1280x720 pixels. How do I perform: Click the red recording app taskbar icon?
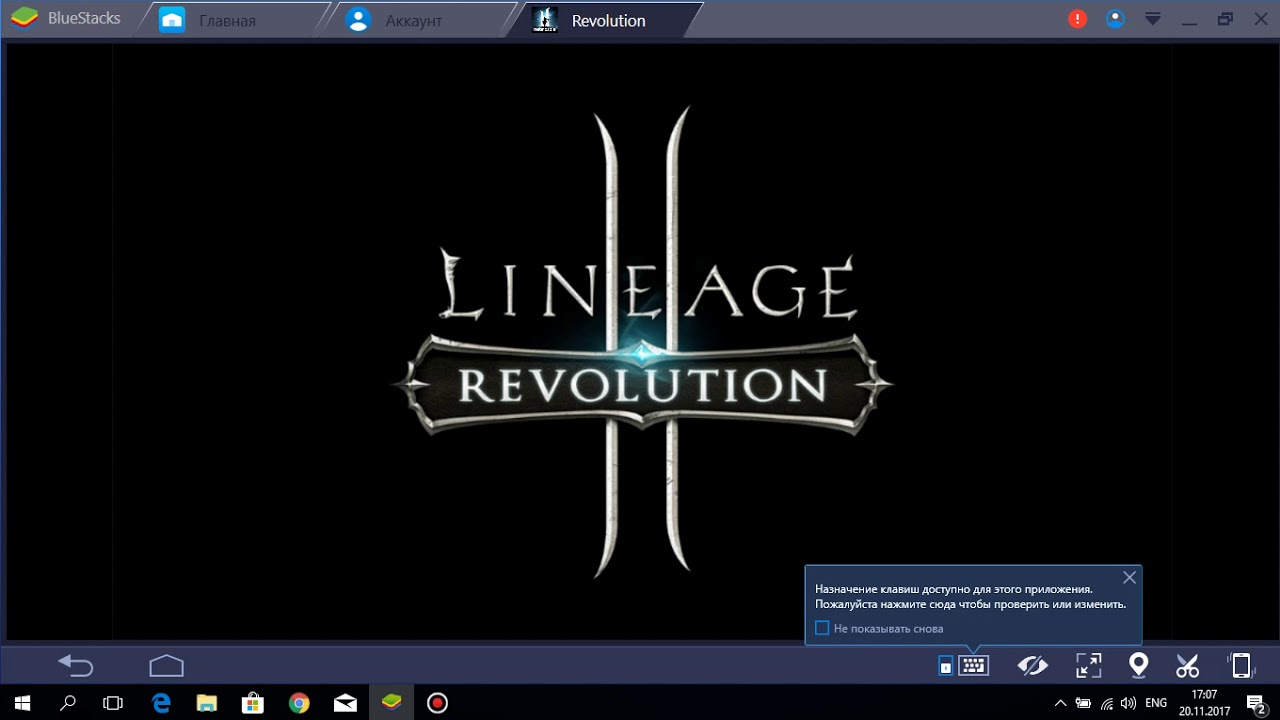[x=437, y=703]
